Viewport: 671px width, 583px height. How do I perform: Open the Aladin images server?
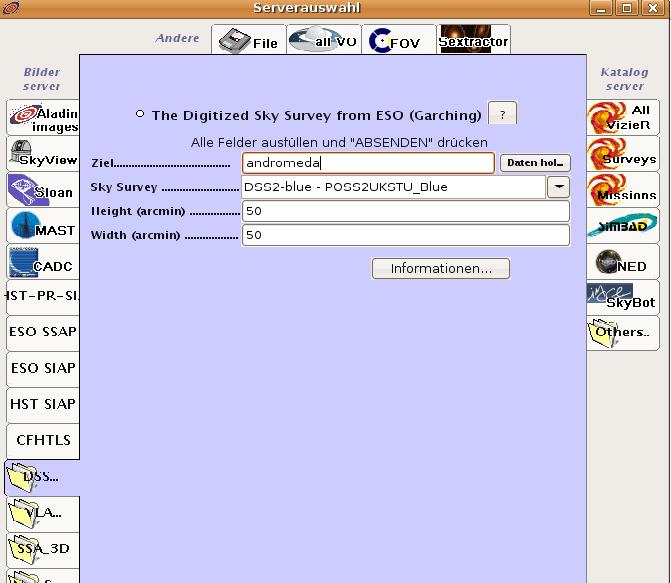pyautogui.click(x=42, y=119)
